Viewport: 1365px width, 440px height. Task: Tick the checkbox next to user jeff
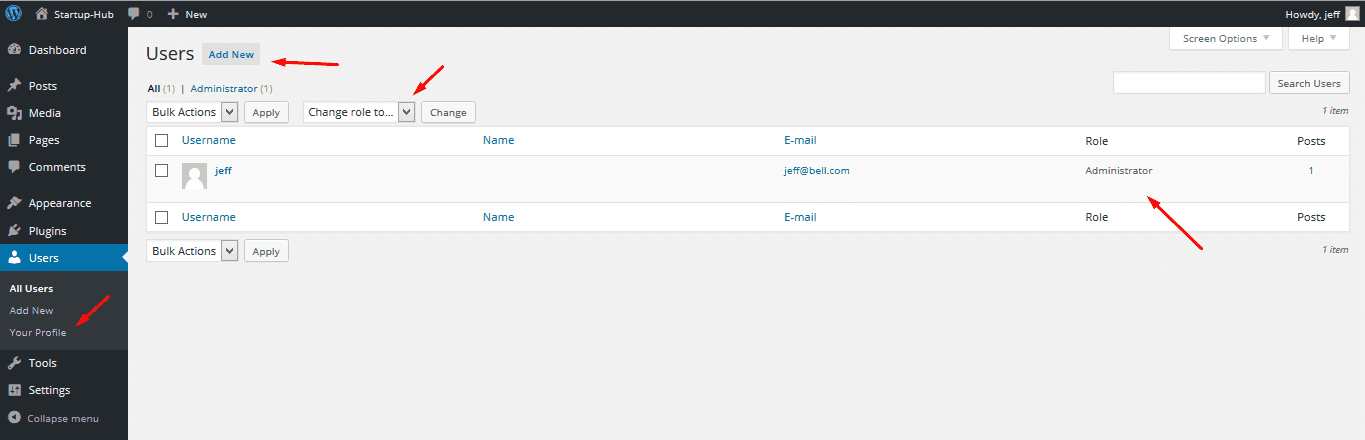point(161,170)
